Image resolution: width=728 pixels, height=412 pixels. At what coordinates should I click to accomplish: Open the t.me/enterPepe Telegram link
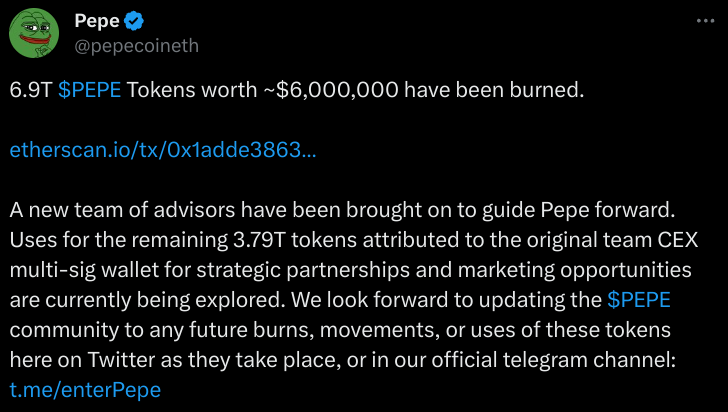coord(85,389)
